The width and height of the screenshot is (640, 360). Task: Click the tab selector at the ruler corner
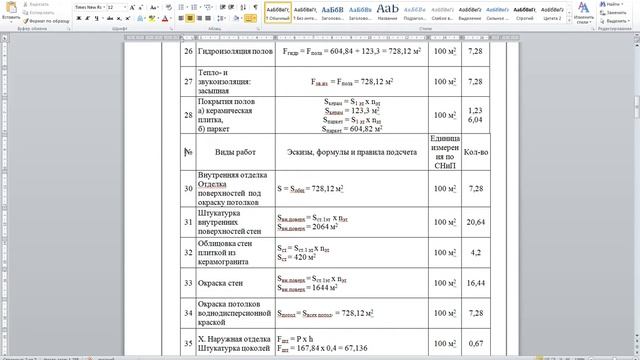tap(4, 38)
